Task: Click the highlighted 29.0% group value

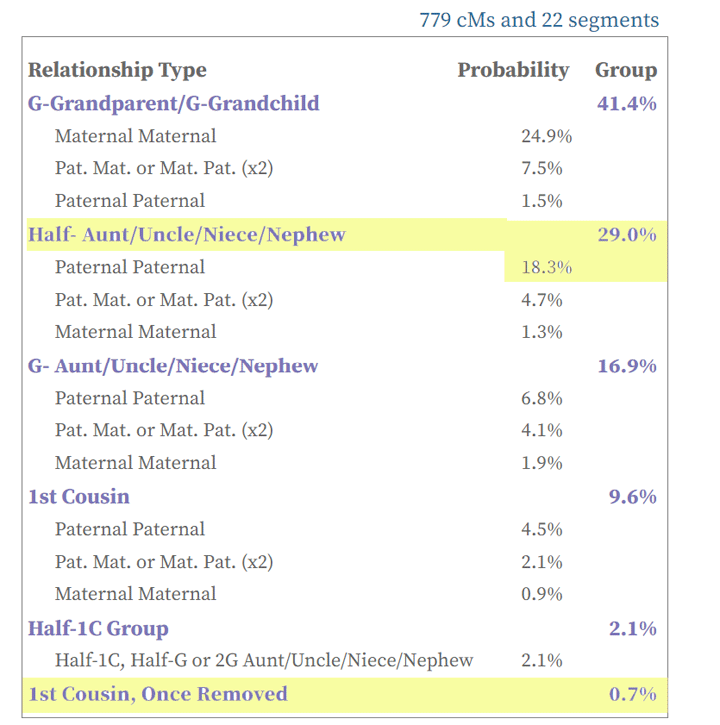Action: point(627,235)
